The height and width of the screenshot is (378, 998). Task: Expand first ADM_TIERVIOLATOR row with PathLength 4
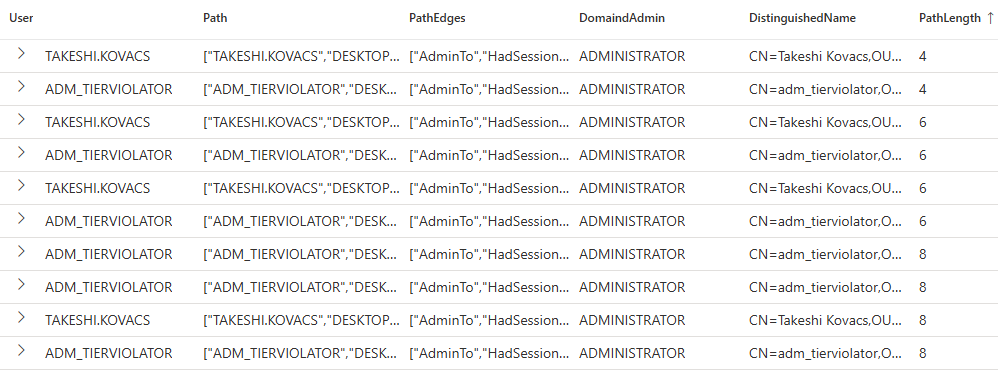tap(21, 87)
